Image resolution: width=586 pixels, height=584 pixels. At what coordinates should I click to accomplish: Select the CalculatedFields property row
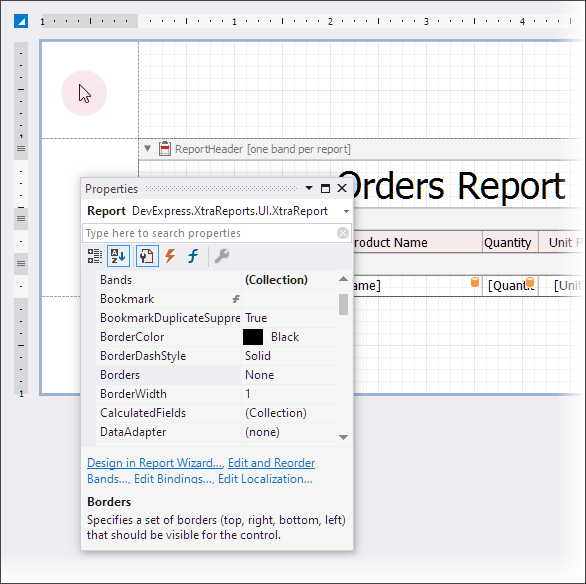tap(215, 413)
